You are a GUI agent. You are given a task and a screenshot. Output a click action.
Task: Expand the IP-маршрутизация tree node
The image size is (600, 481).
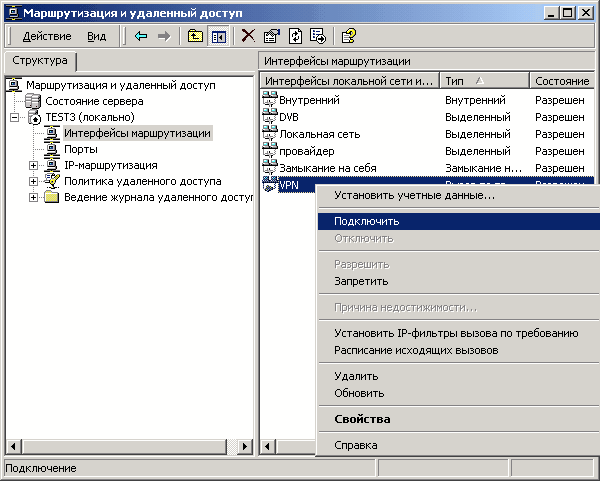33,165
